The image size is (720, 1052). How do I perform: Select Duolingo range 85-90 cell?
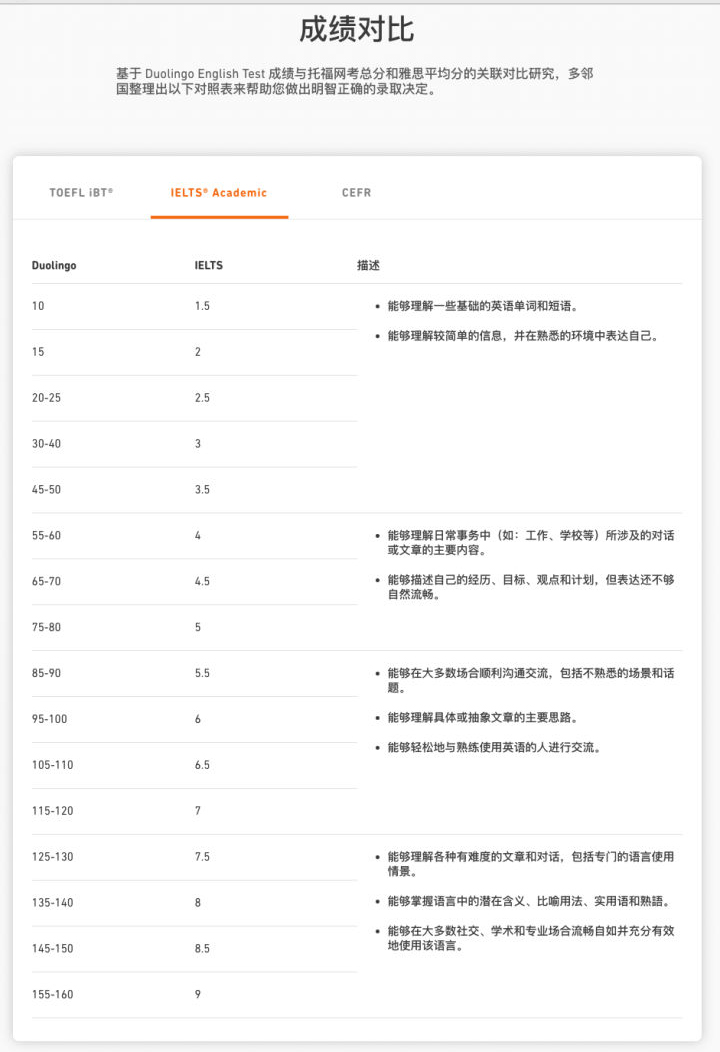pos(46,673)
